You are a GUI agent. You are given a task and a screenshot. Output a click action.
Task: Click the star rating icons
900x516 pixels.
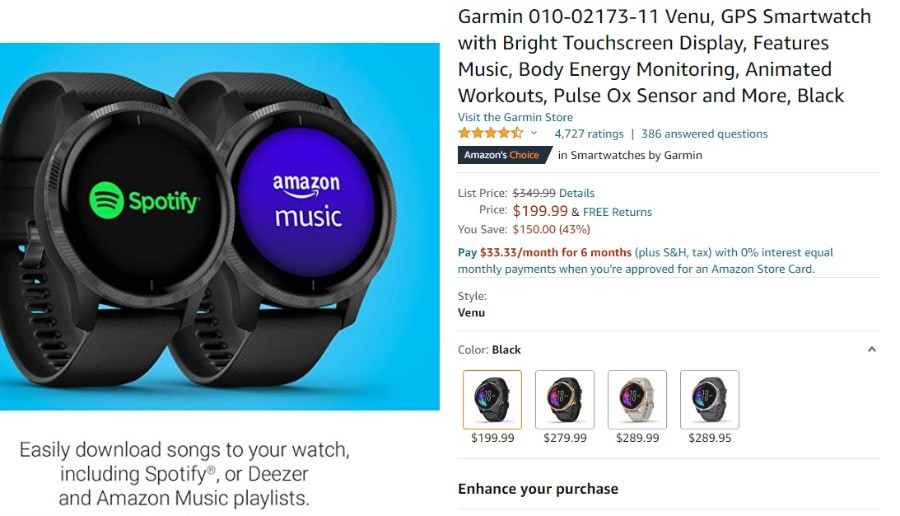click(x=491, y=134)
